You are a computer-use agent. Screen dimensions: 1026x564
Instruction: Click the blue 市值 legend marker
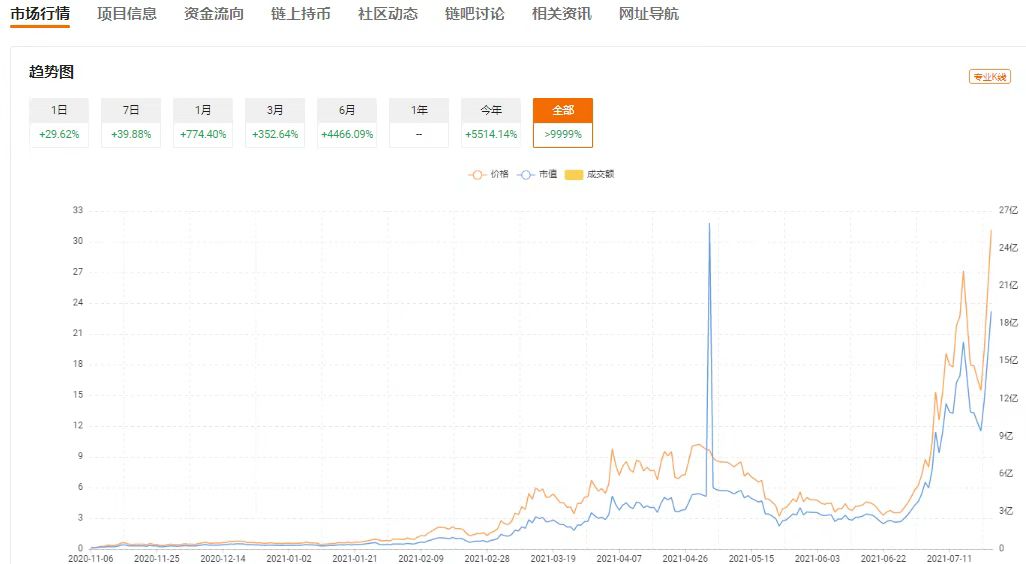tap(525, 175)
